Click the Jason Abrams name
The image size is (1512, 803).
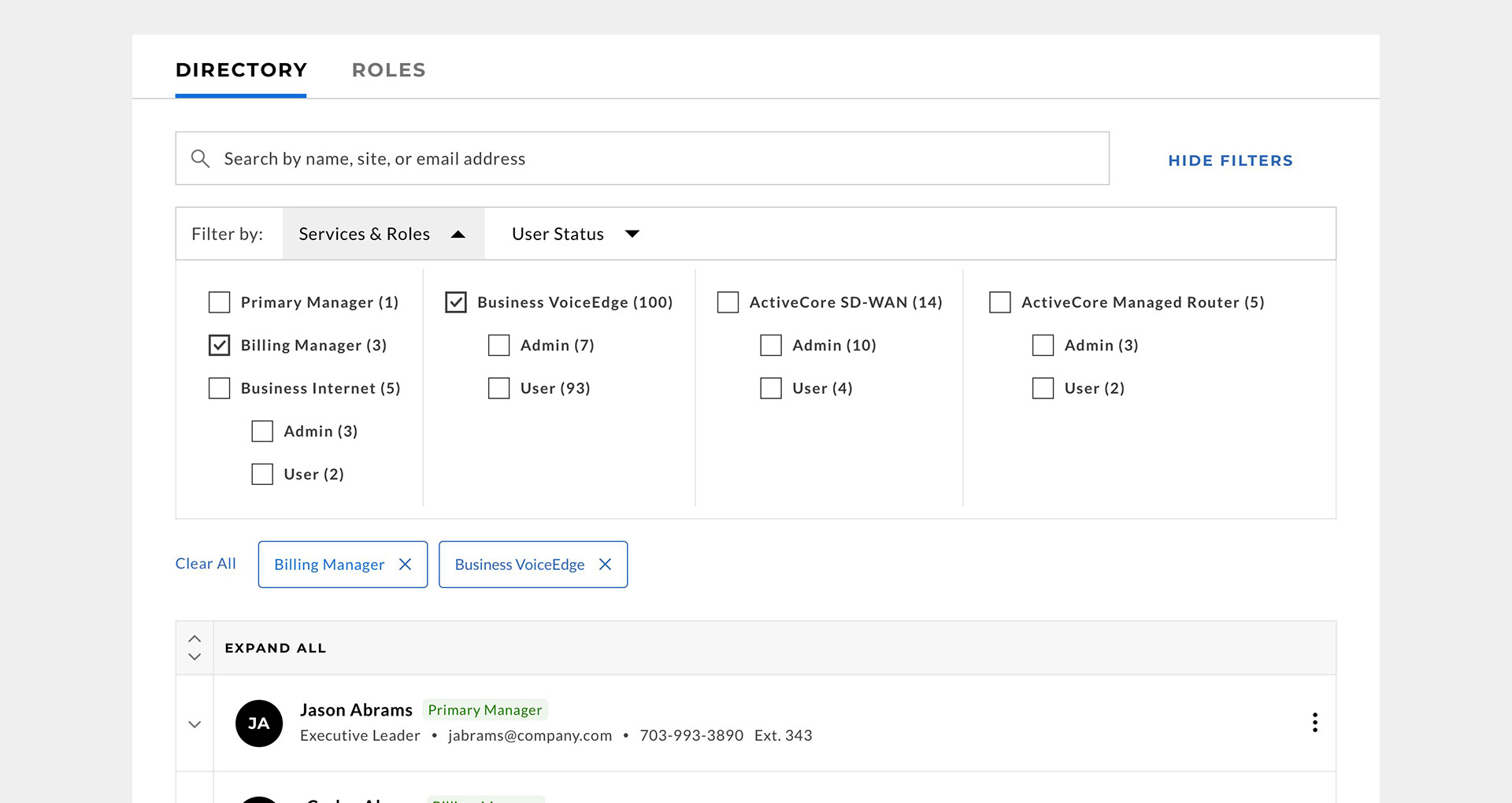click(x=356, y=710)
